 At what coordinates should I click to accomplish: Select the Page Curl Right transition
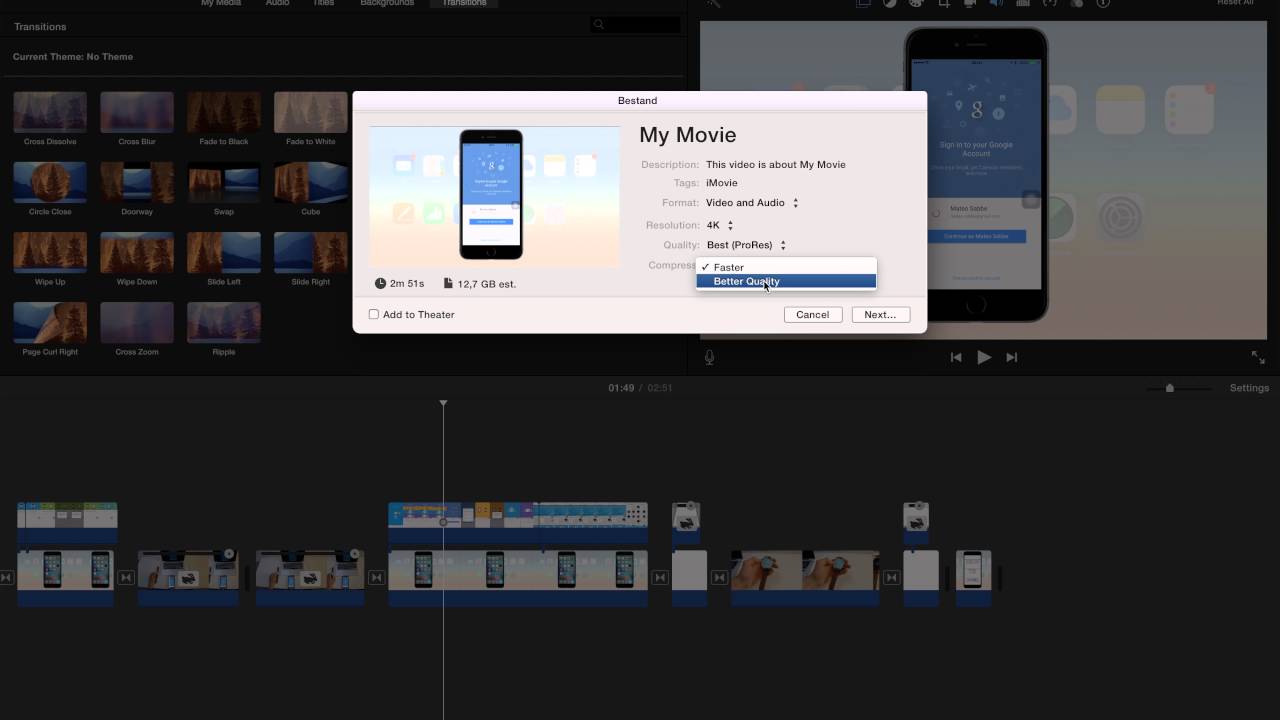click(50, 322)
